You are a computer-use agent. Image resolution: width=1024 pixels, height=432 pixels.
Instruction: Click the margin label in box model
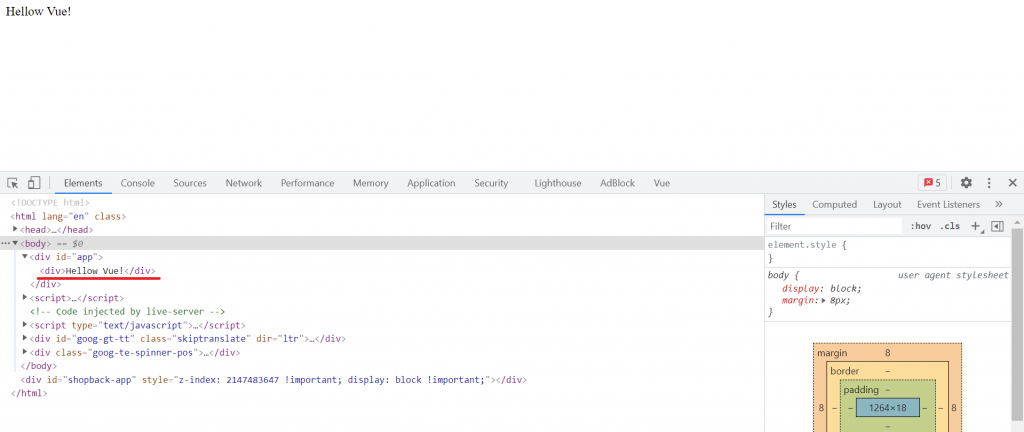[832, 353]
